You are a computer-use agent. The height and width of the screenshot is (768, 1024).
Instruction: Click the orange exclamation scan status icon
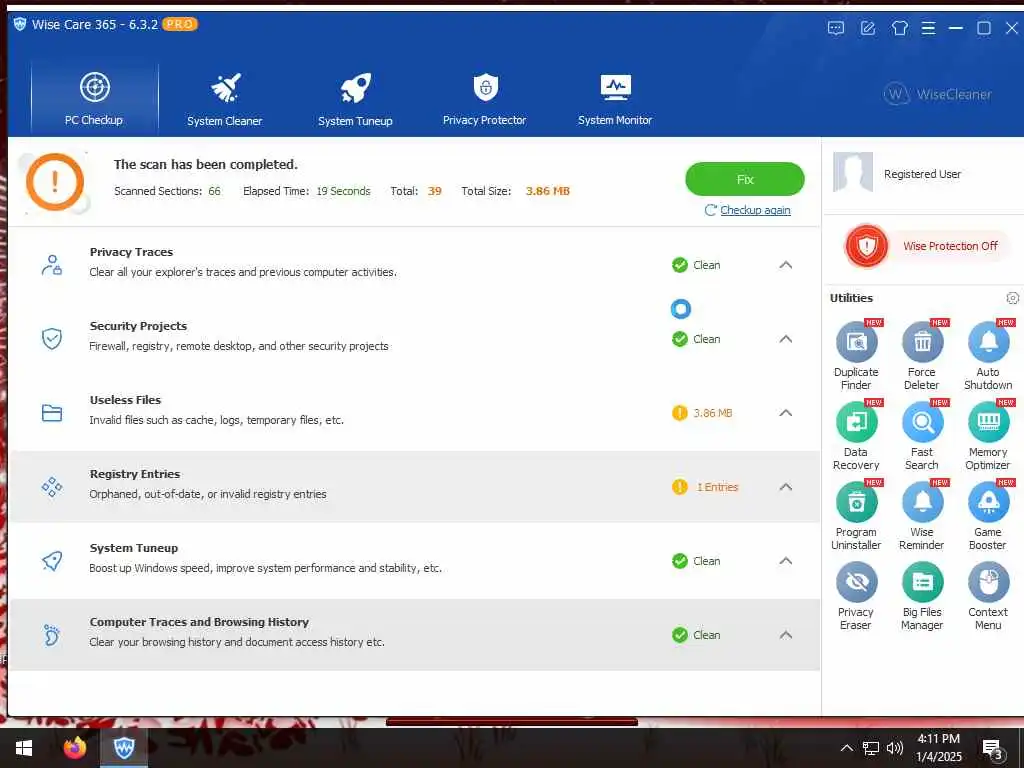[55, 182]
